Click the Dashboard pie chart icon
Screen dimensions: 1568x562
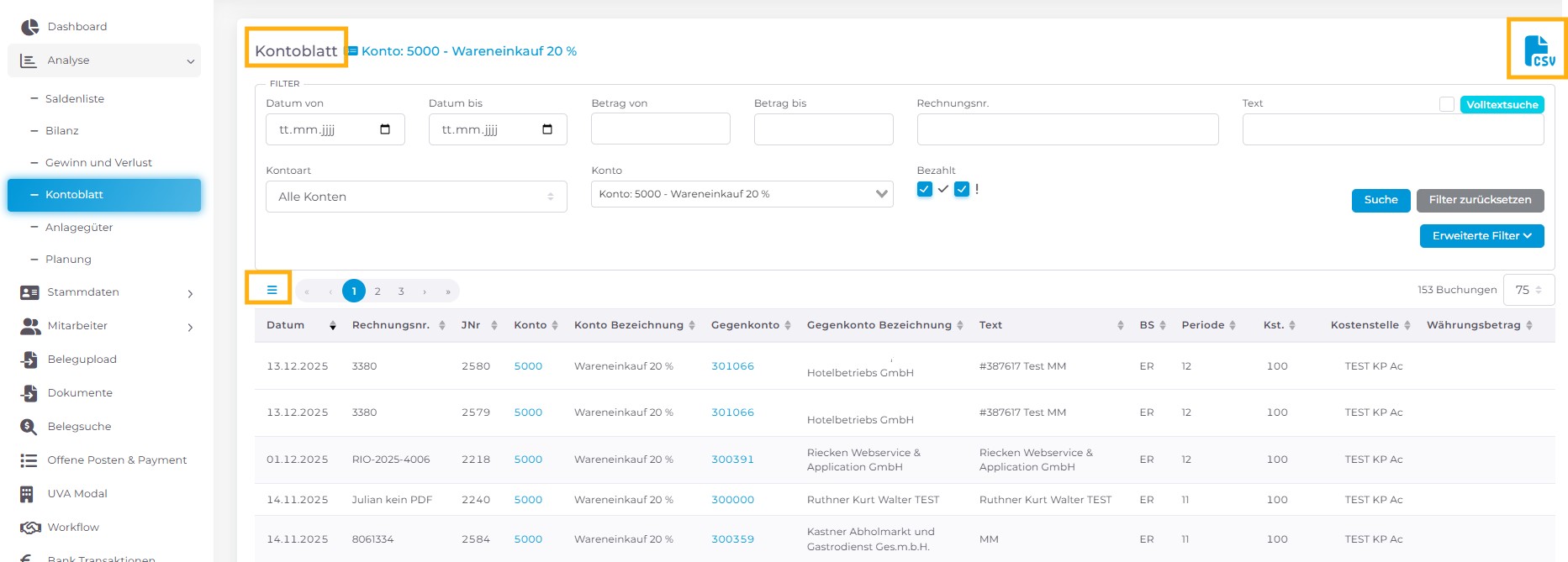point(29,27)
